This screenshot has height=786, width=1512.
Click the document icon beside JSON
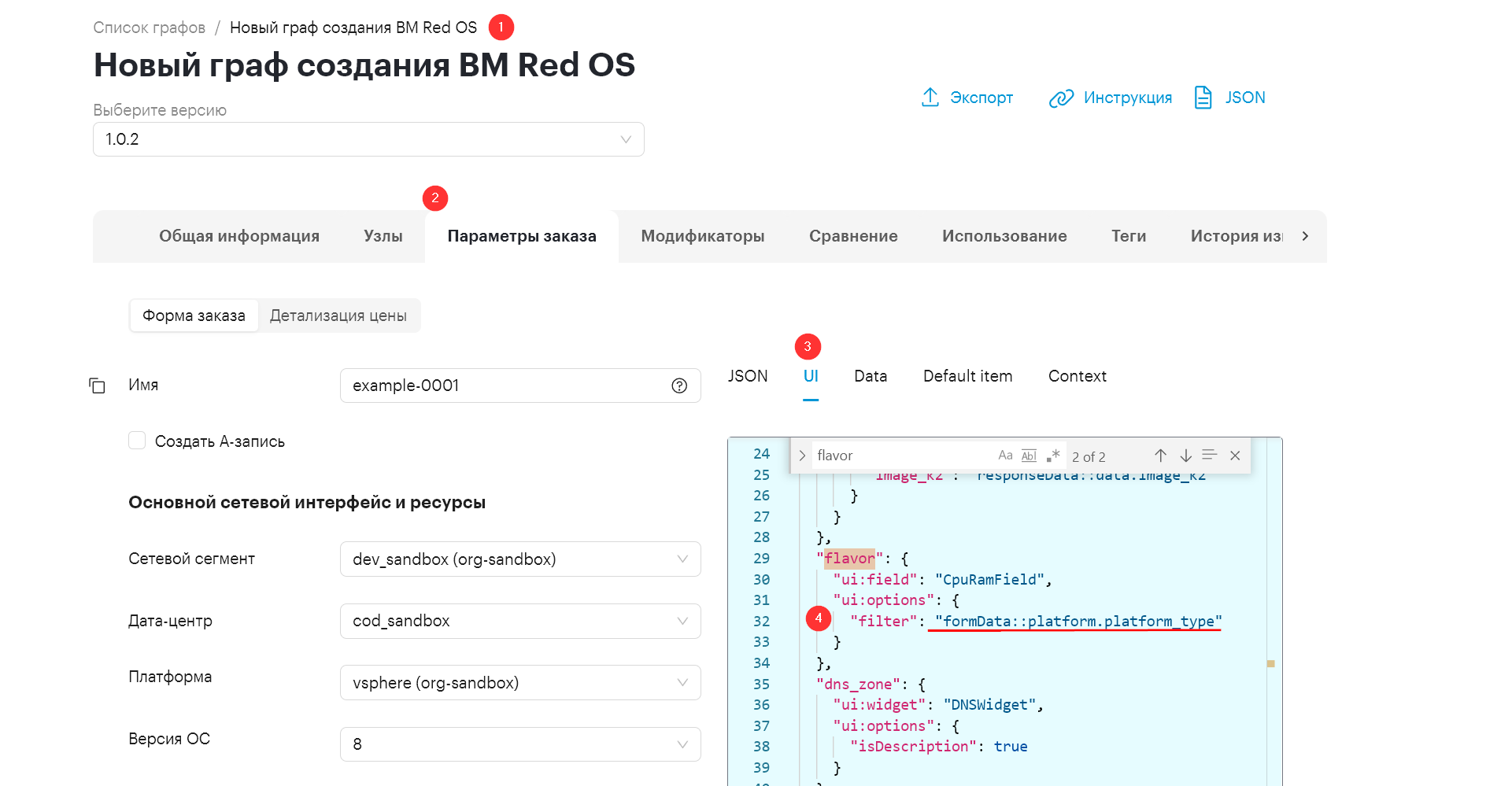(1203, 98)
